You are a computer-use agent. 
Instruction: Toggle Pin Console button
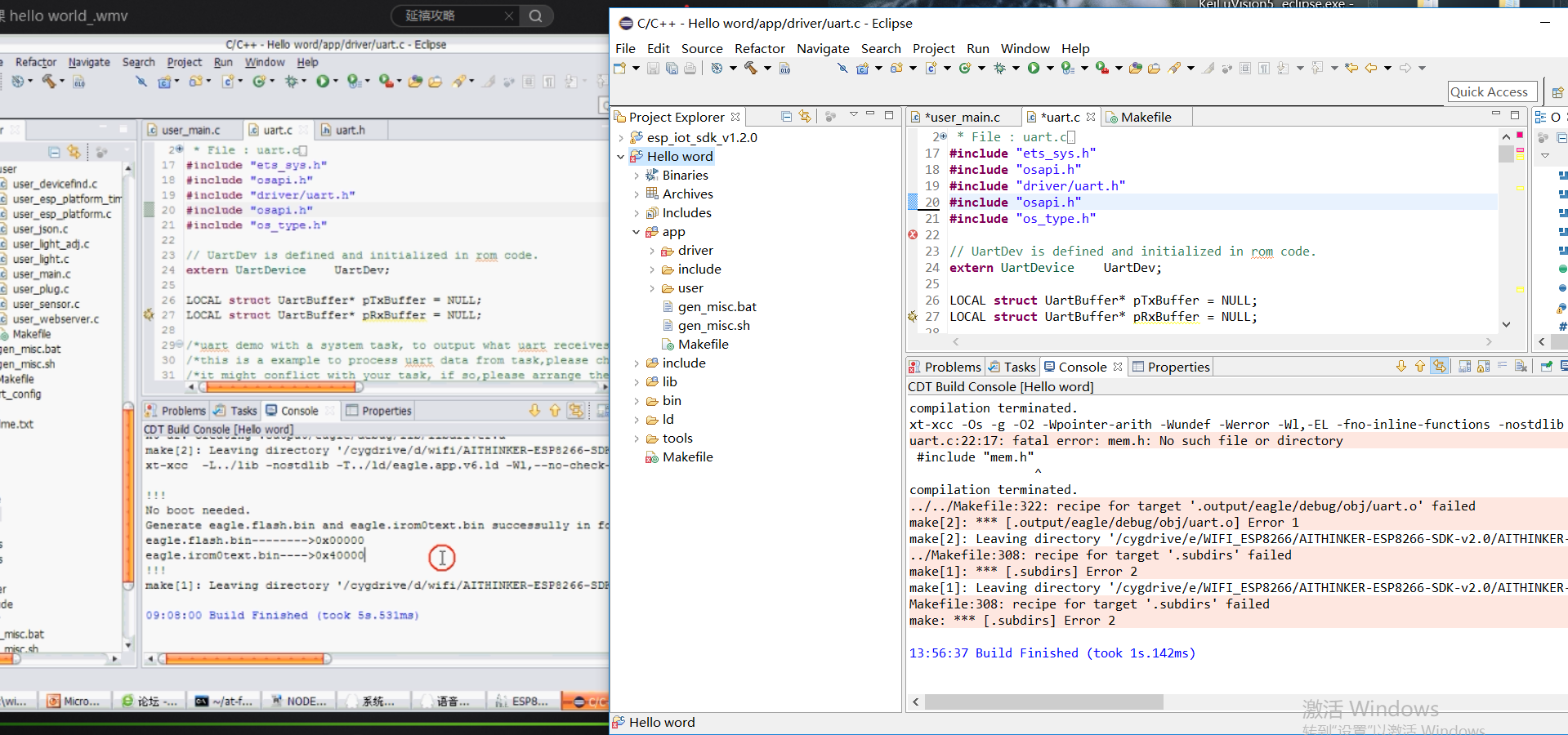pyautogui.click(x=1547, y=367)
